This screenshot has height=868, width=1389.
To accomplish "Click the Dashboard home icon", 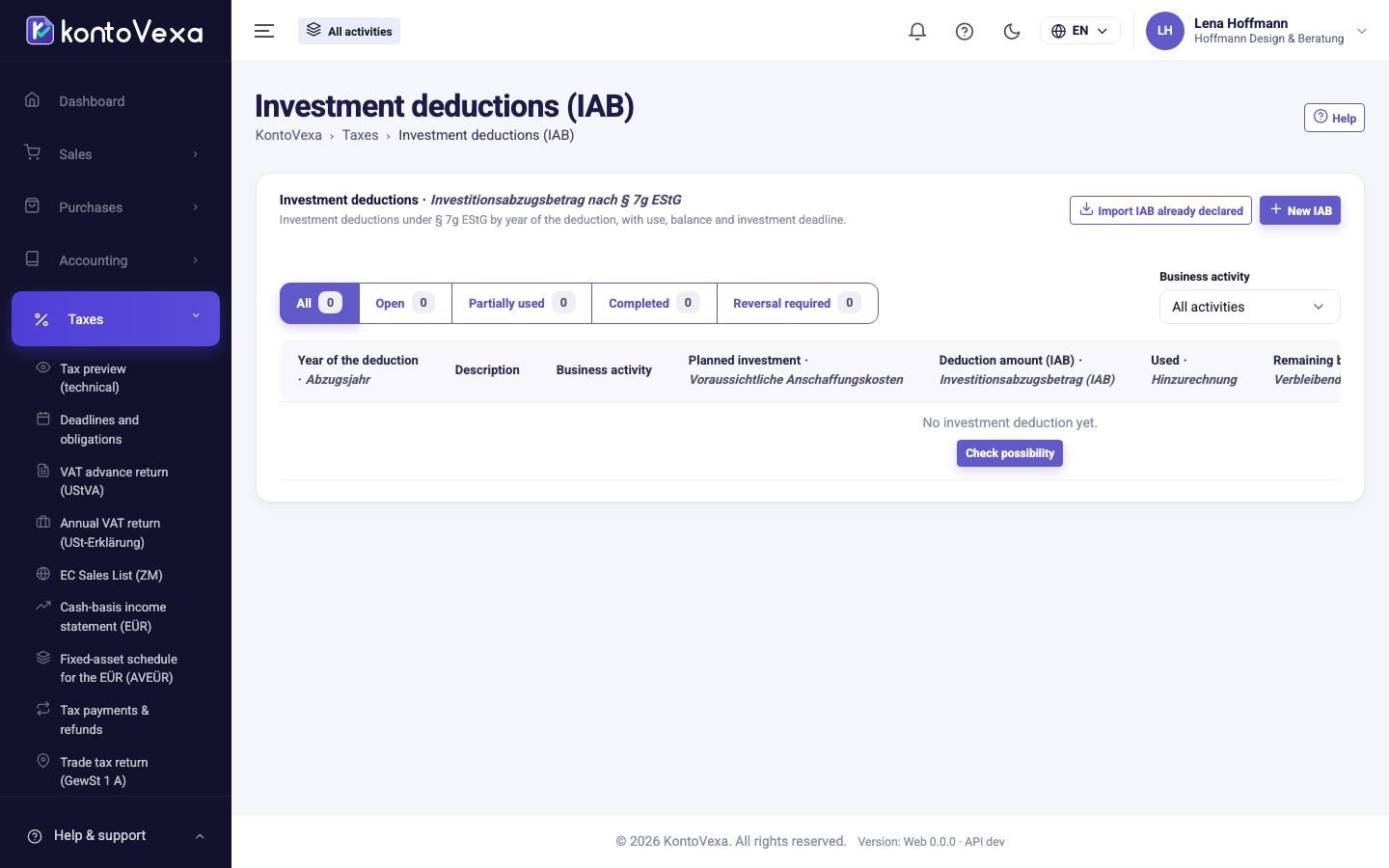I will click(33, 100).
